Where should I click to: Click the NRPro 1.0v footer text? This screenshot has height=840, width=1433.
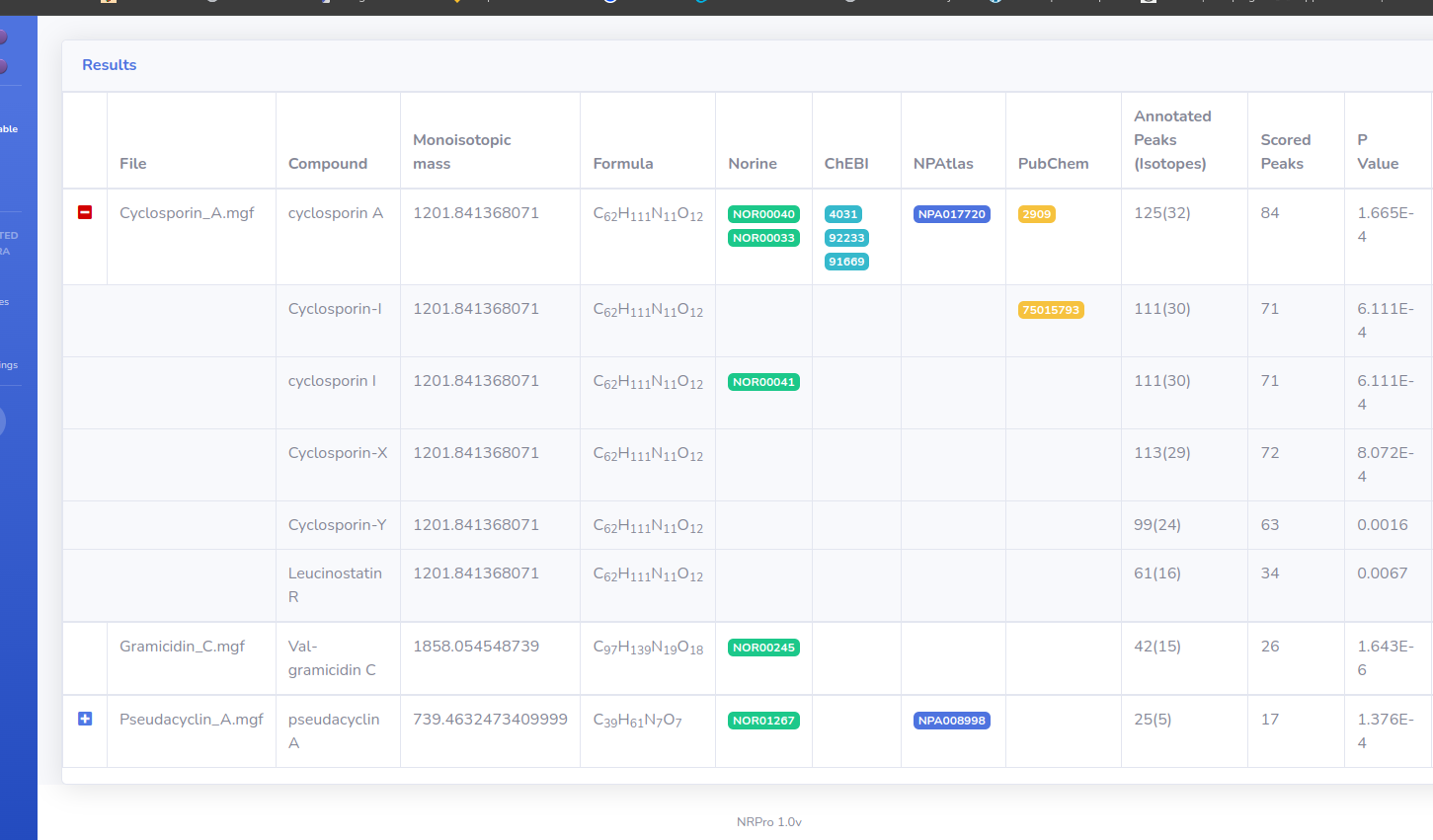769,822
